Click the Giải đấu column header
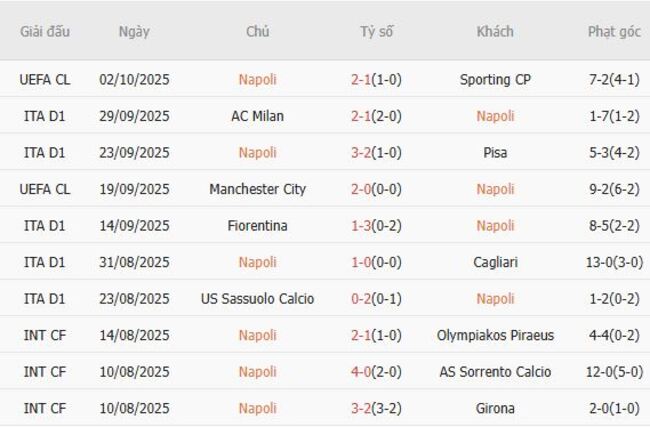 tap(45, 31)
